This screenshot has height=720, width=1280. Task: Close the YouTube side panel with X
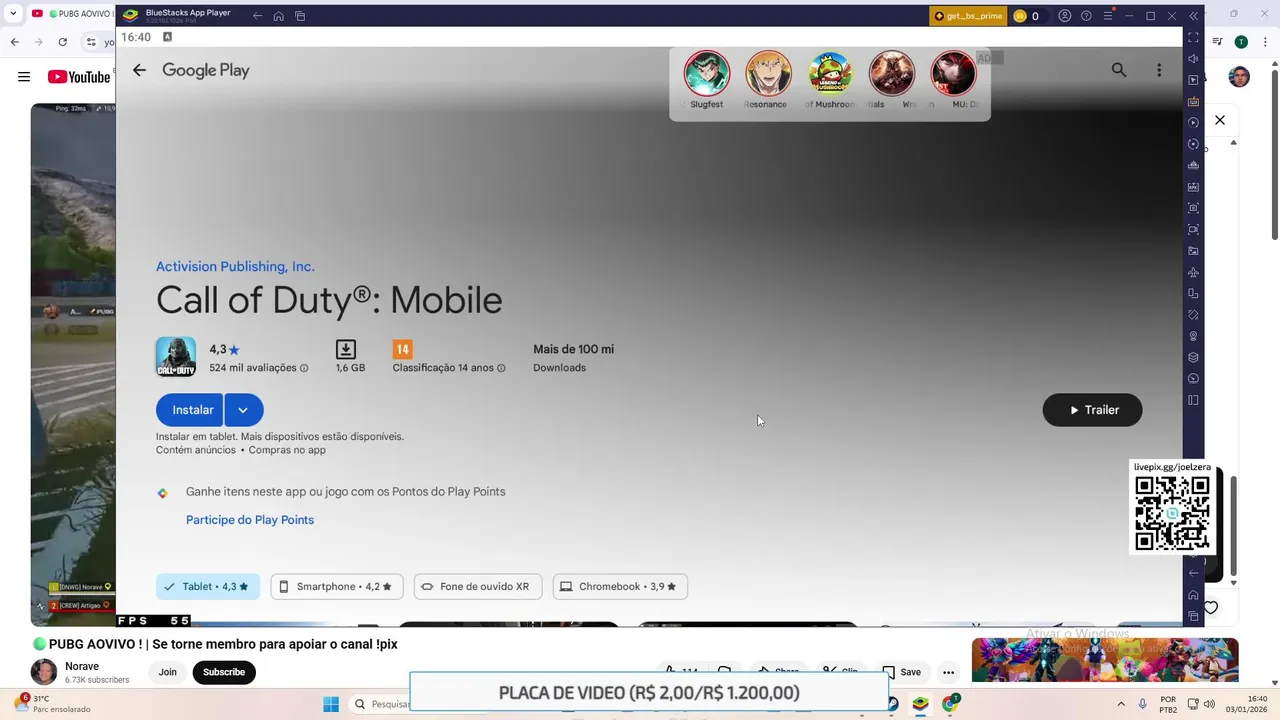pos(1220,120)
